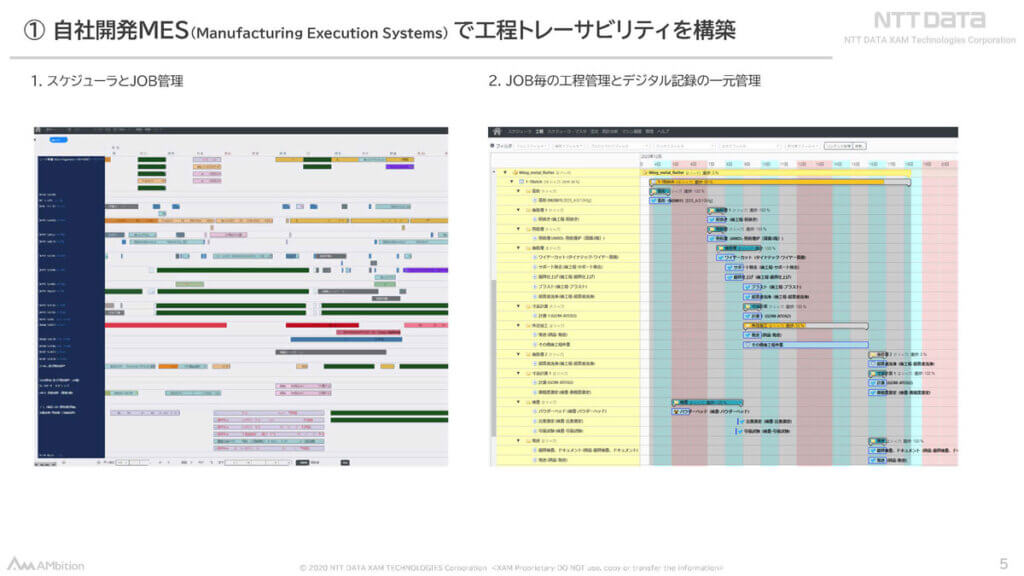Click the 検査 folder icon in the tree
Viewport: 1024px width, 576px height.
528,402
